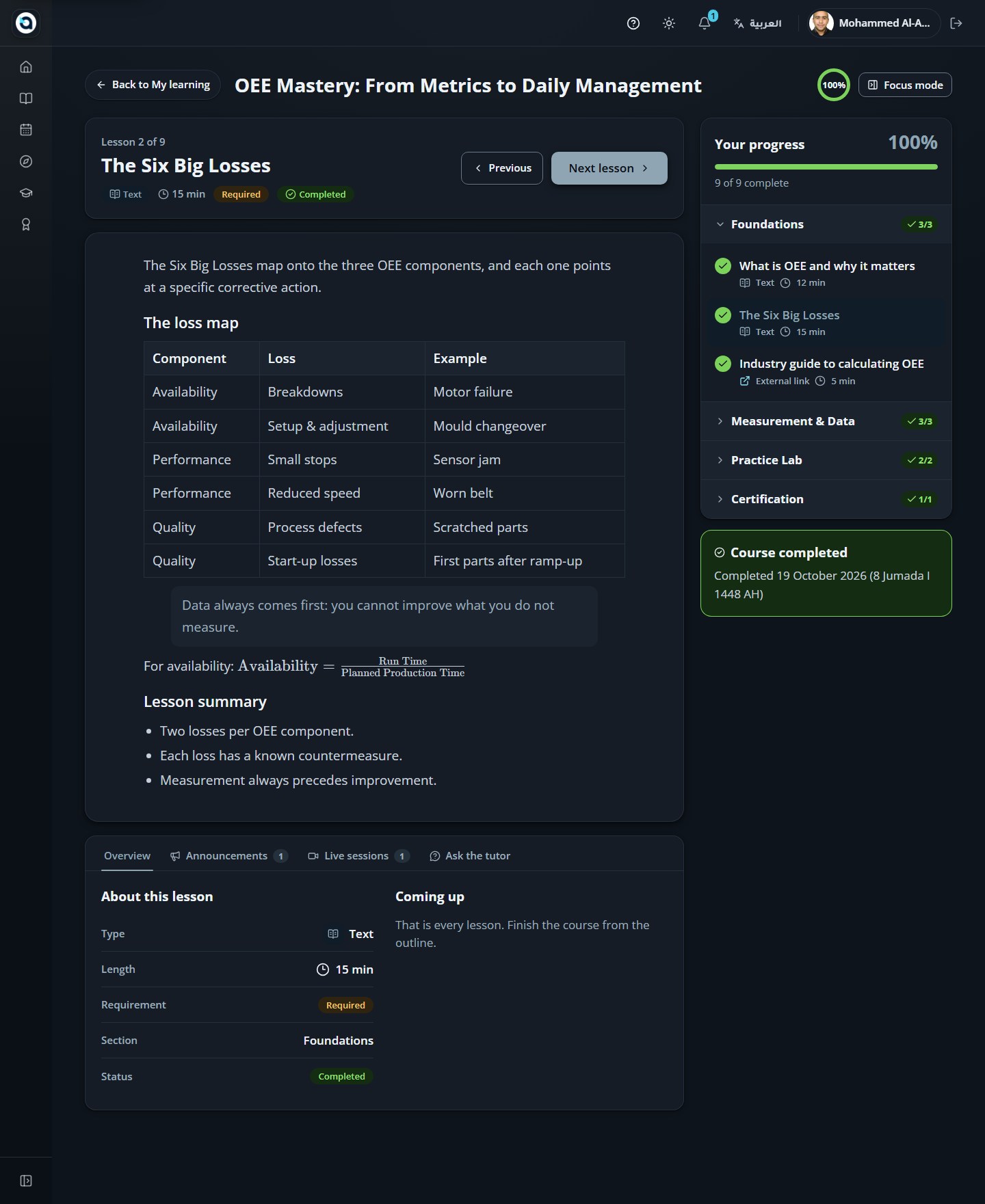Click the Course completed card
Screen dimensions: 985x1204
[826, 574]
